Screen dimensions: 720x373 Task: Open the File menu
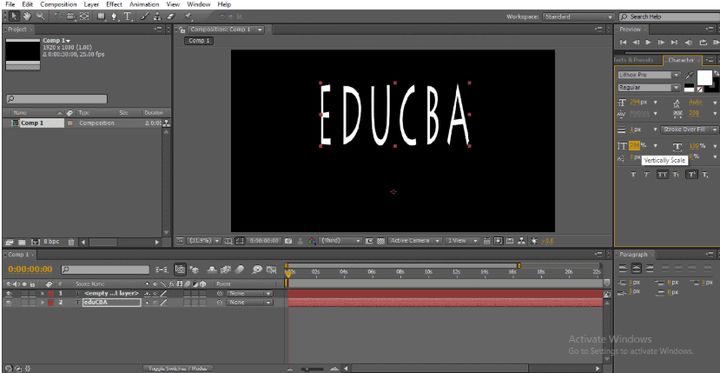[10, 4]
